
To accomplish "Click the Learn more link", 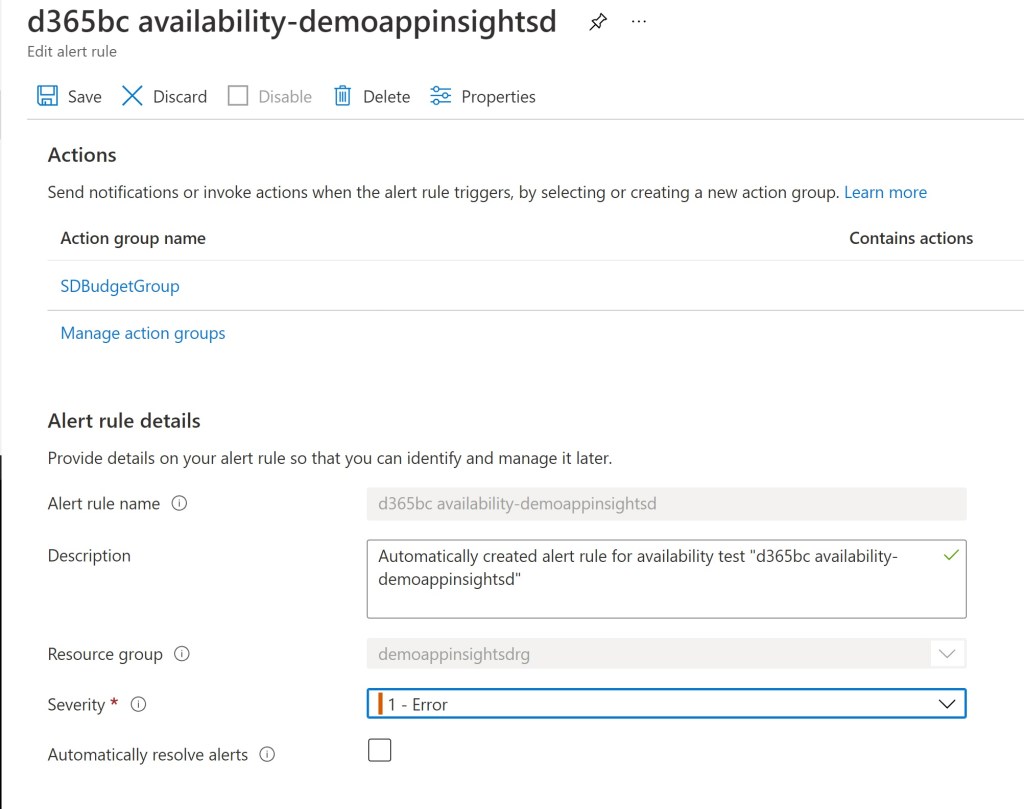I will [885, 192].
